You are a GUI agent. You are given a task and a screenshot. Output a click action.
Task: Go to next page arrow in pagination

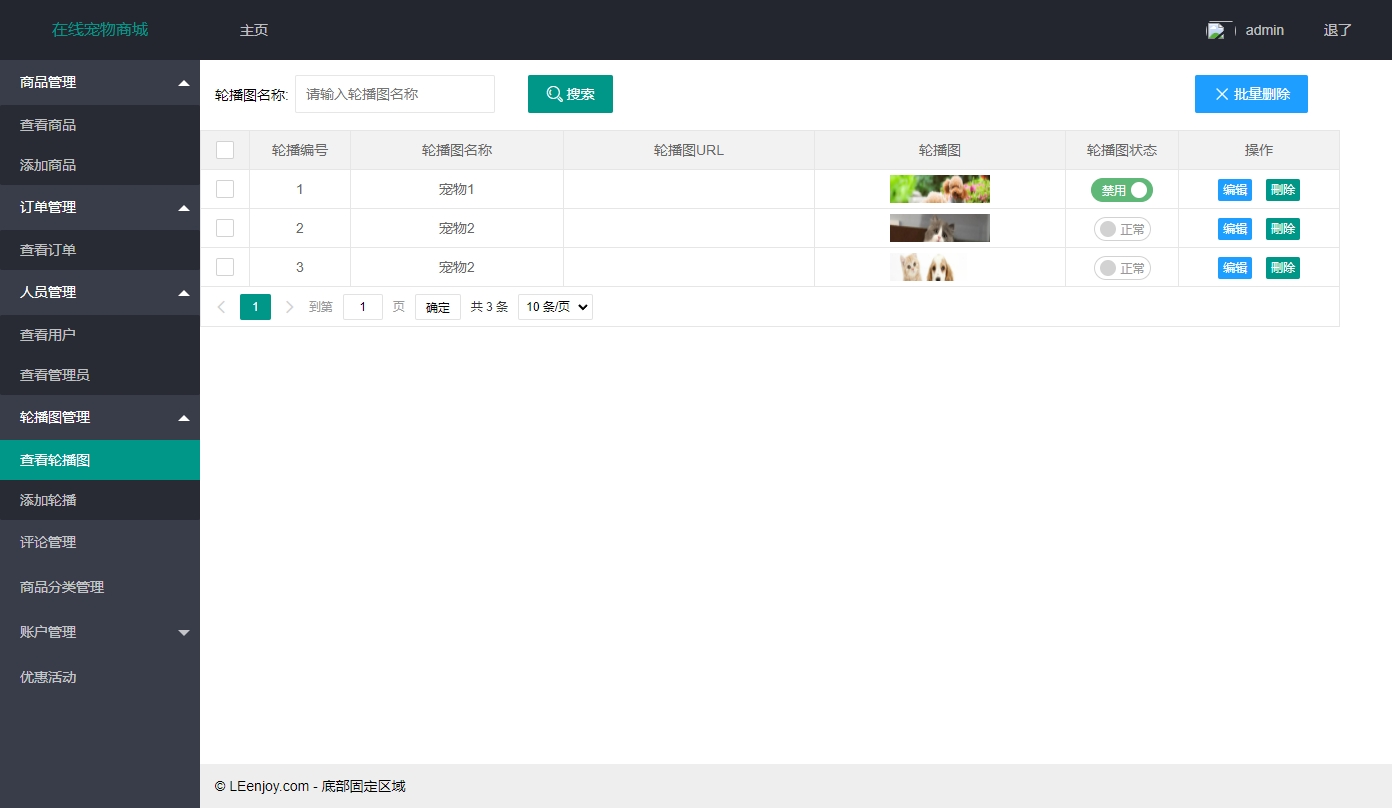[x=290, y=307]
